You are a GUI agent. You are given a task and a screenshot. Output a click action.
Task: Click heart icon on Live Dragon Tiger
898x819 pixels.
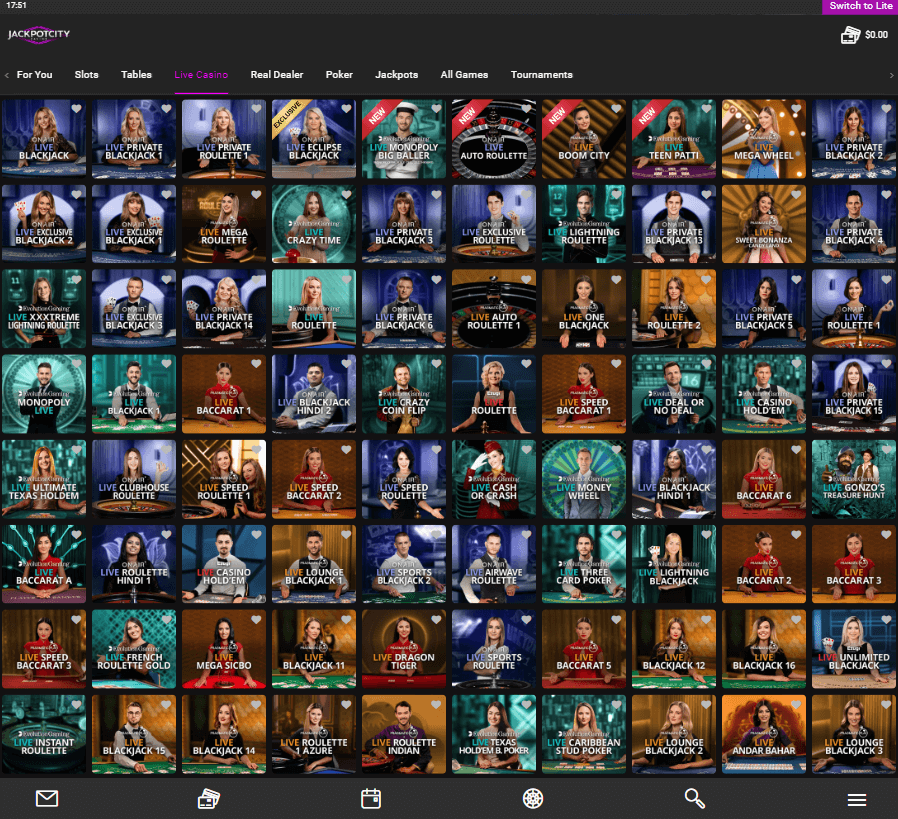(436, 620)
